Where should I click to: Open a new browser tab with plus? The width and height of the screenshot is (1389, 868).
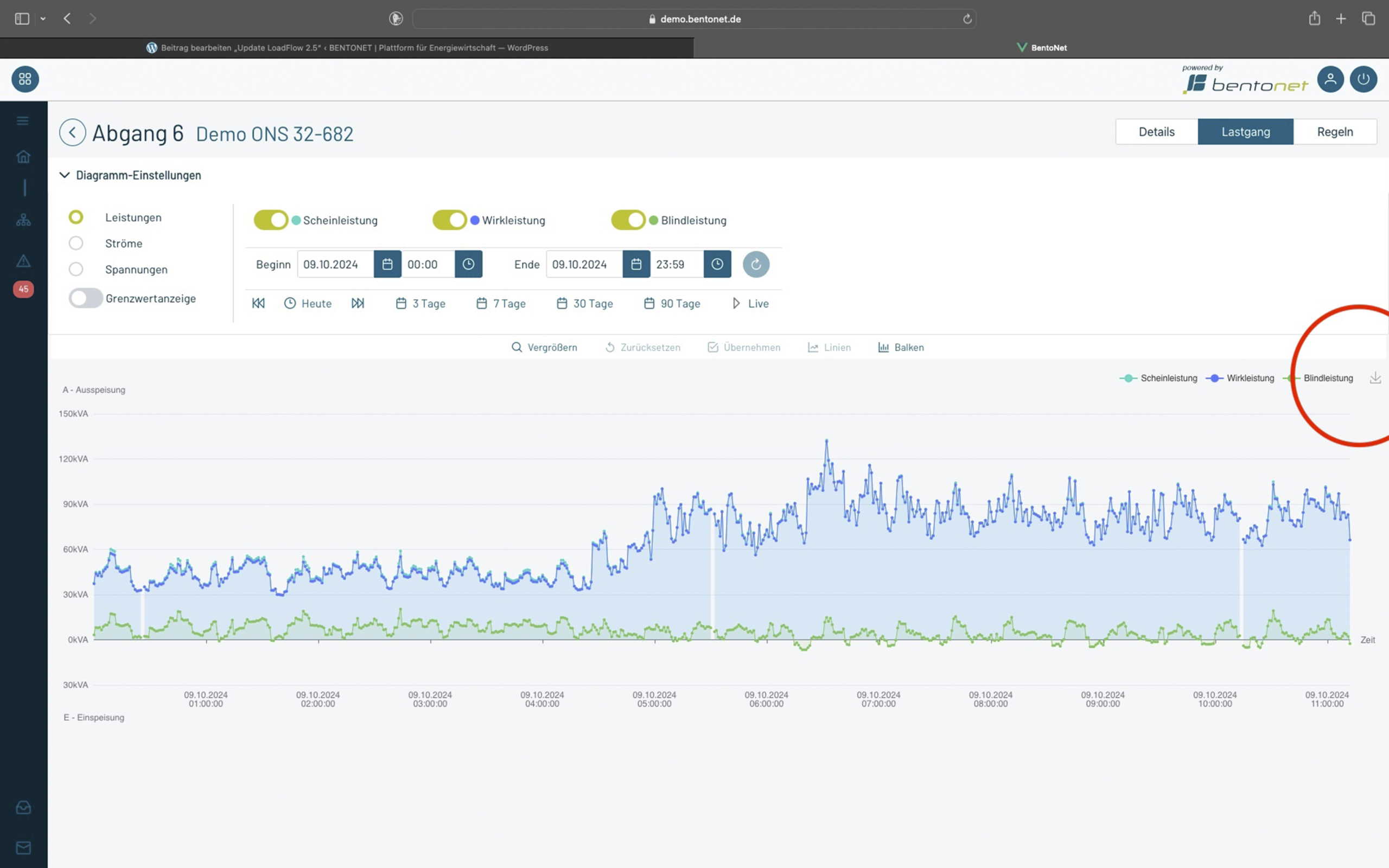click(1341, 19)
